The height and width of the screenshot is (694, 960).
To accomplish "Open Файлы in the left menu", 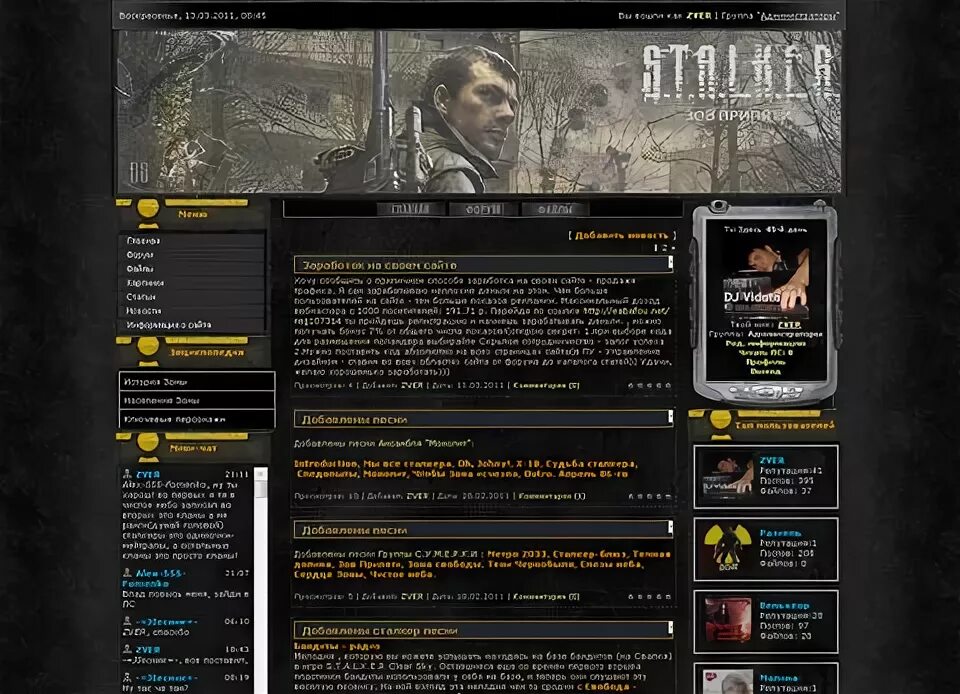I will (x=191, y=269).
